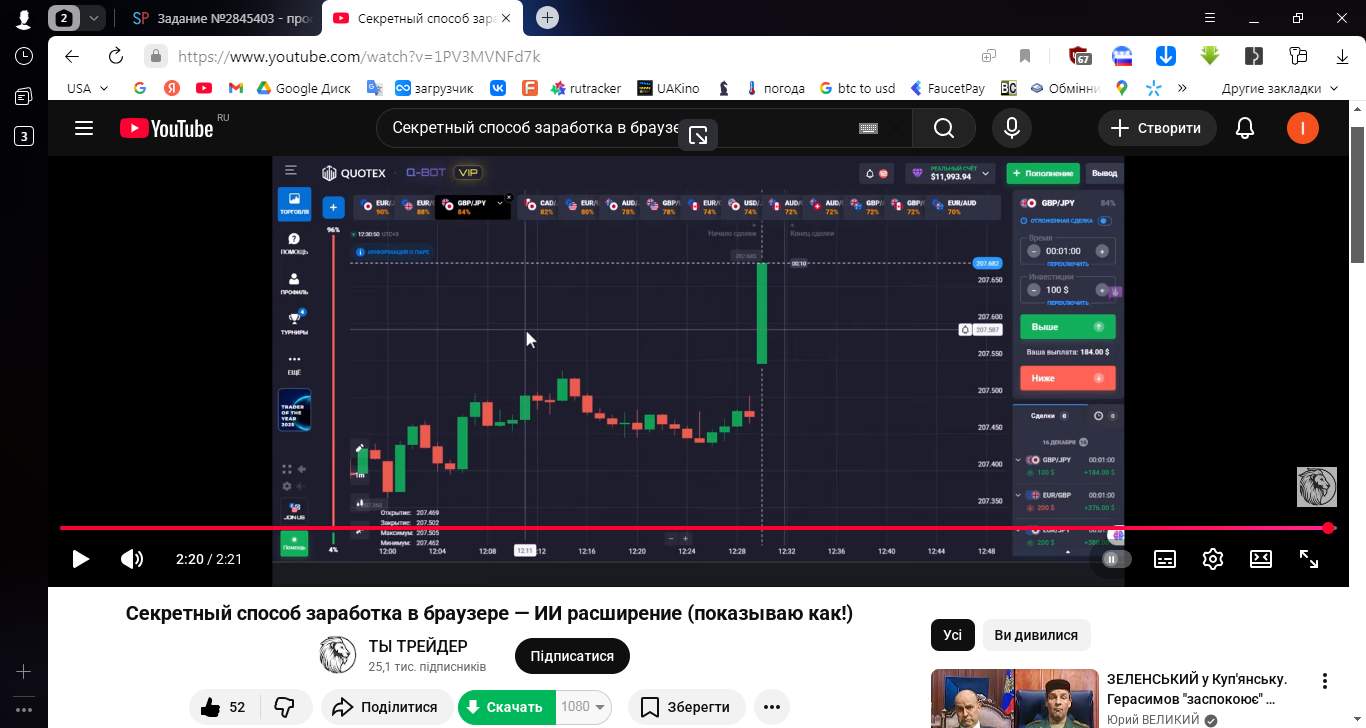1366x728 pixels.
Task: Subscribe with the Підписатися button
Action: click(x=572, y=656)
